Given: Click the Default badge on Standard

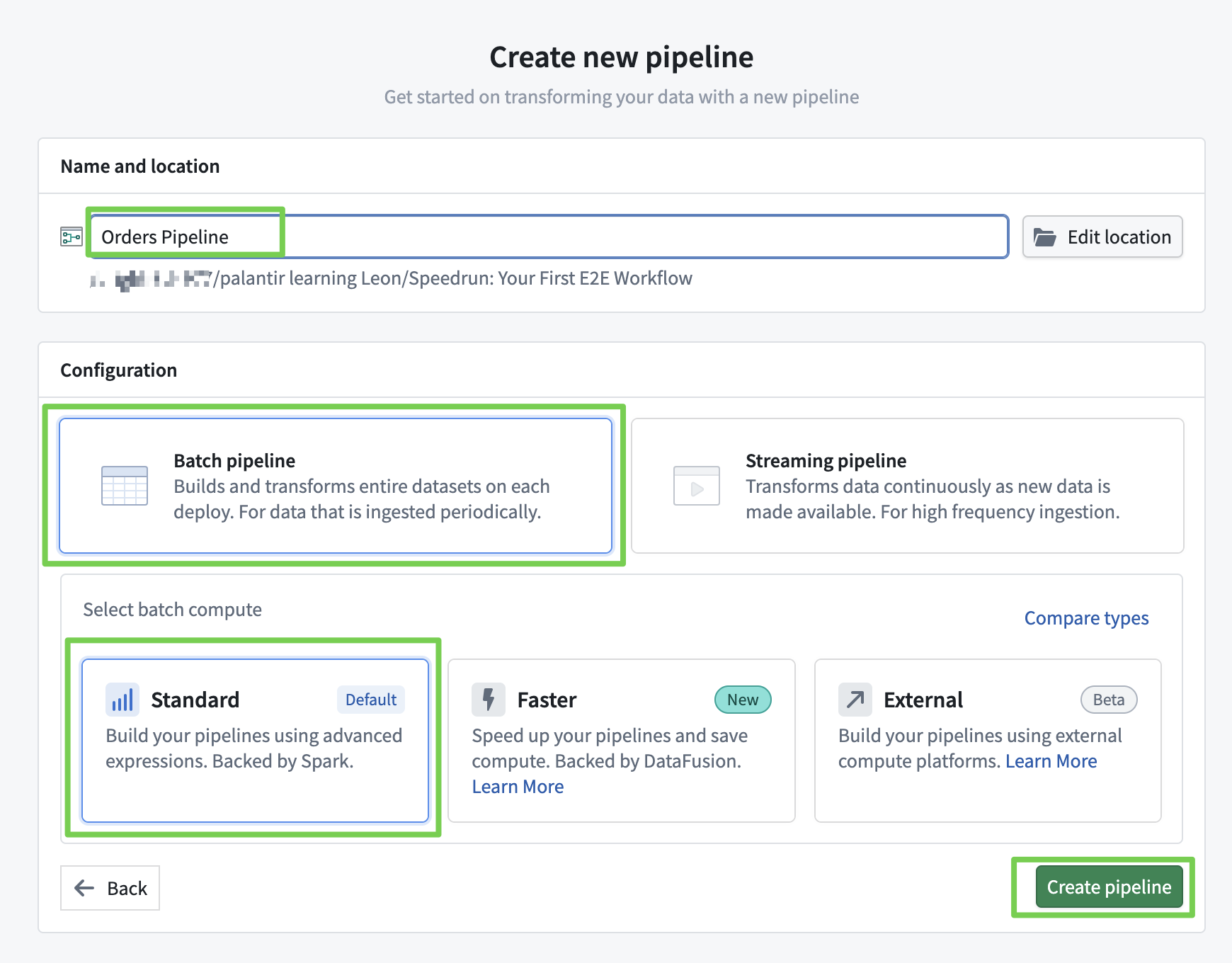Looking at the screenshot, I should pyautogui.click(x=370, y=700).
